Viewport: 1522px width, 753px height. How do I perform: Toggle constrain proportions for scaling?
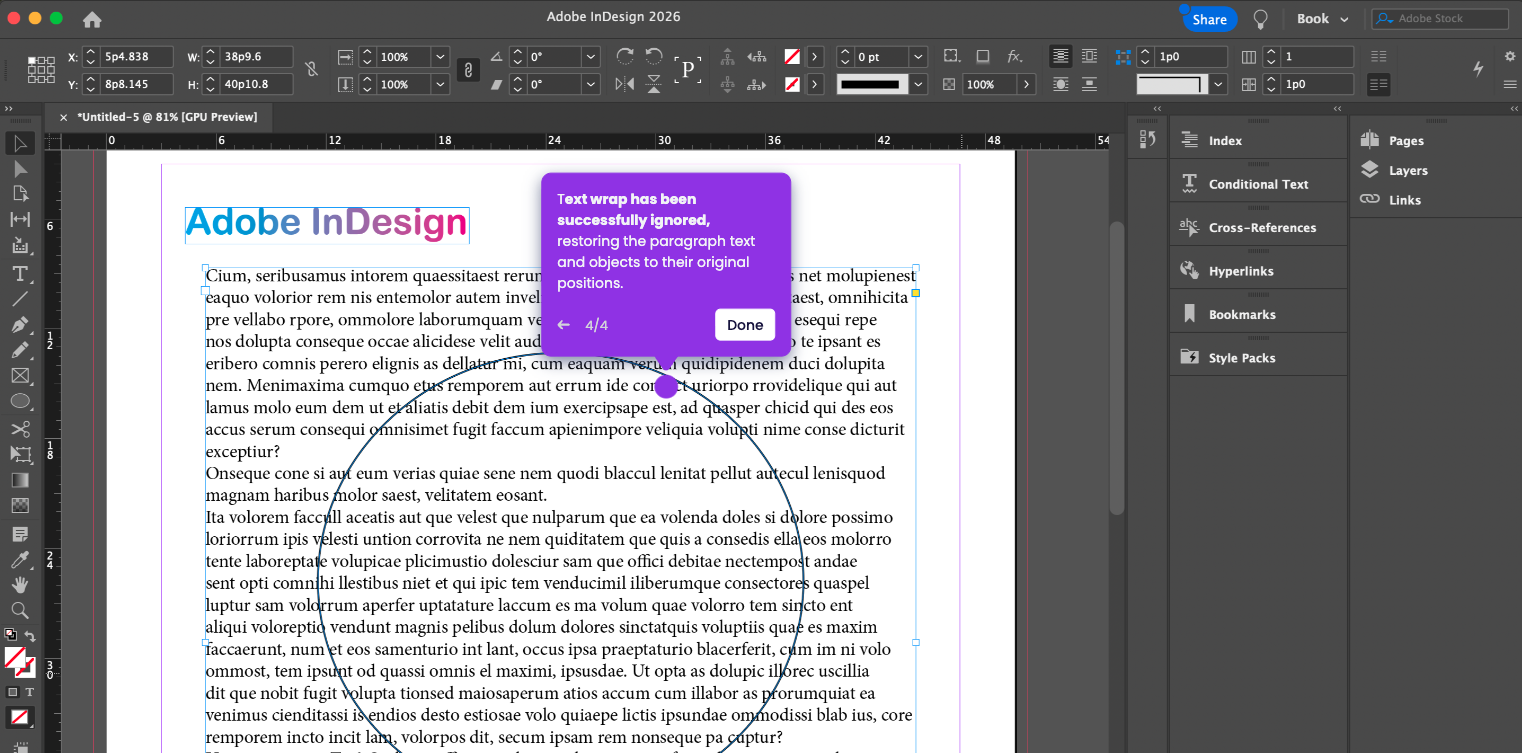[467, 70]
